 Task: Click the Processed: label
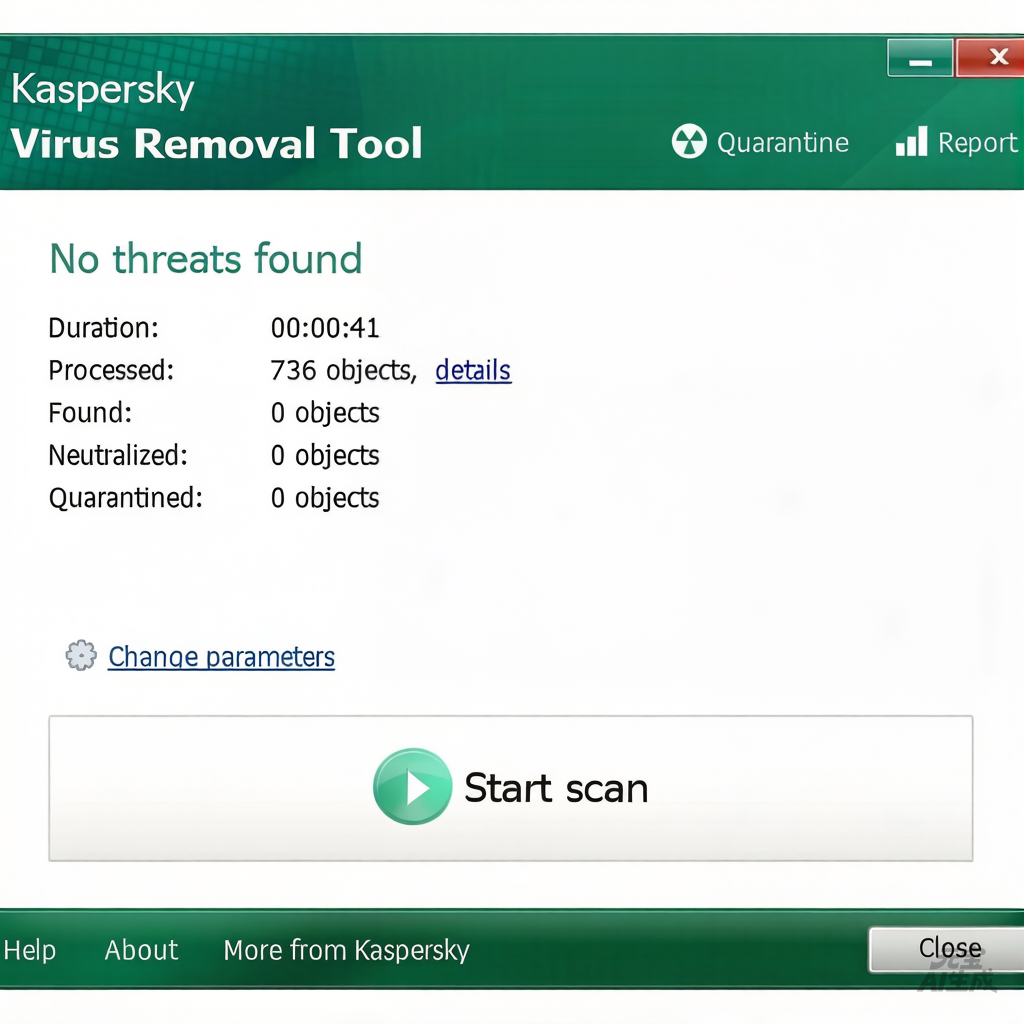(x=112, y=370)
